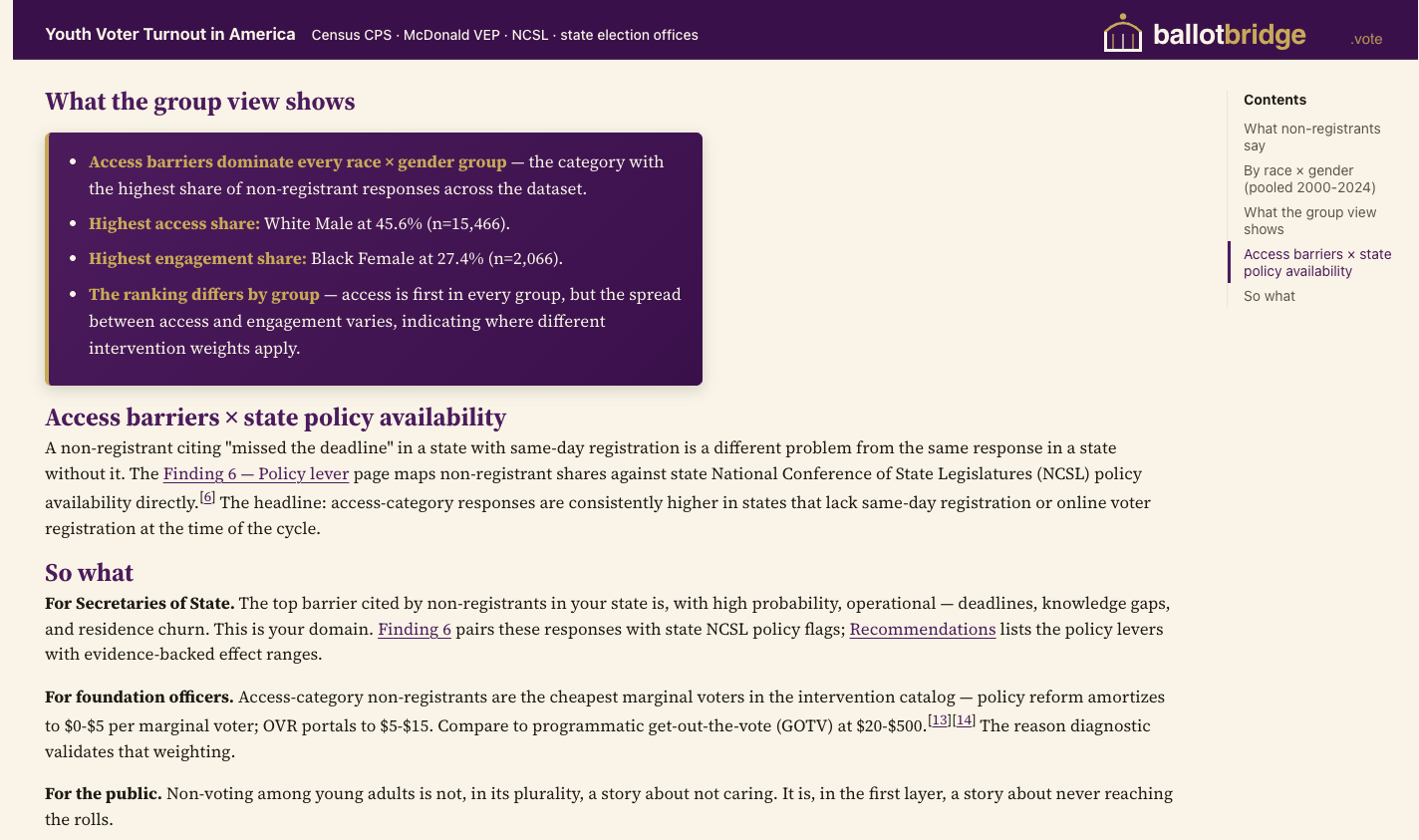Select "What the group view shows" in Contents sidebar
Screen dimensions: 1419x840
tap(1309, 221)
